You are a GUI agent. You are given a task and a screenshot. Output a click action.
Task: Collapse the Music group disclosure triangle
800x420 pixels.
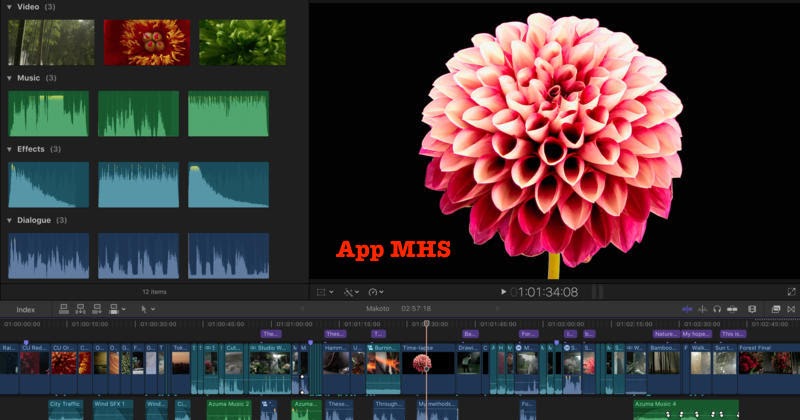tap(9, 78)
